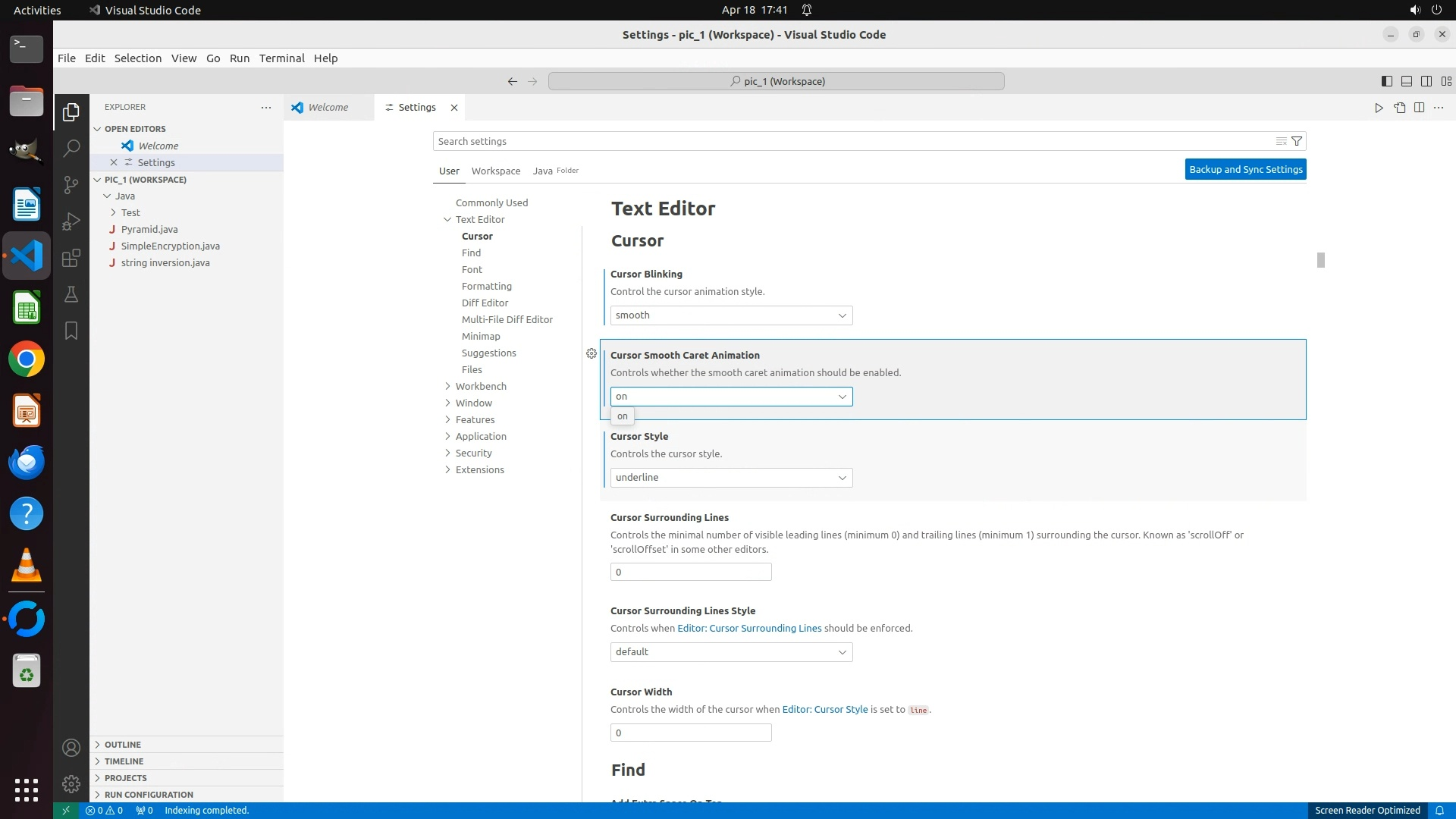Toggle the Primary Side Bar layout icon
The height and width of the screenshot is (819, 1456).
pyautogui.click(x=1386, y=81)
